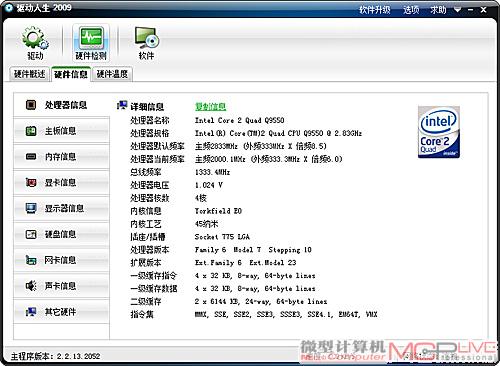Image resolution: width=500 pixels, height=366 pixels.
Task: Select 处理器信息 in the sidebar
Action: coord(62,105)
